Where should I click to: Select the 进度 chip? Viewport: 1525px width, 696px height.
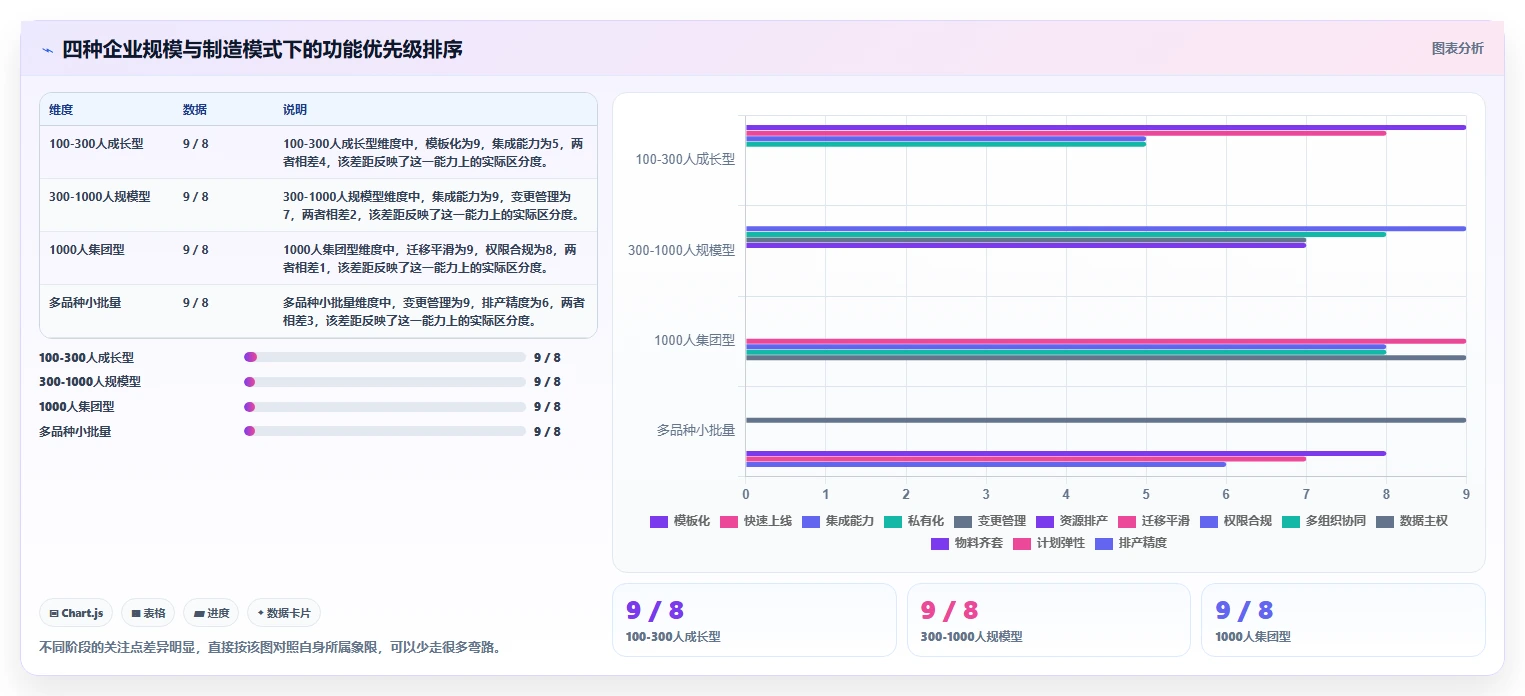coord(211,613)
